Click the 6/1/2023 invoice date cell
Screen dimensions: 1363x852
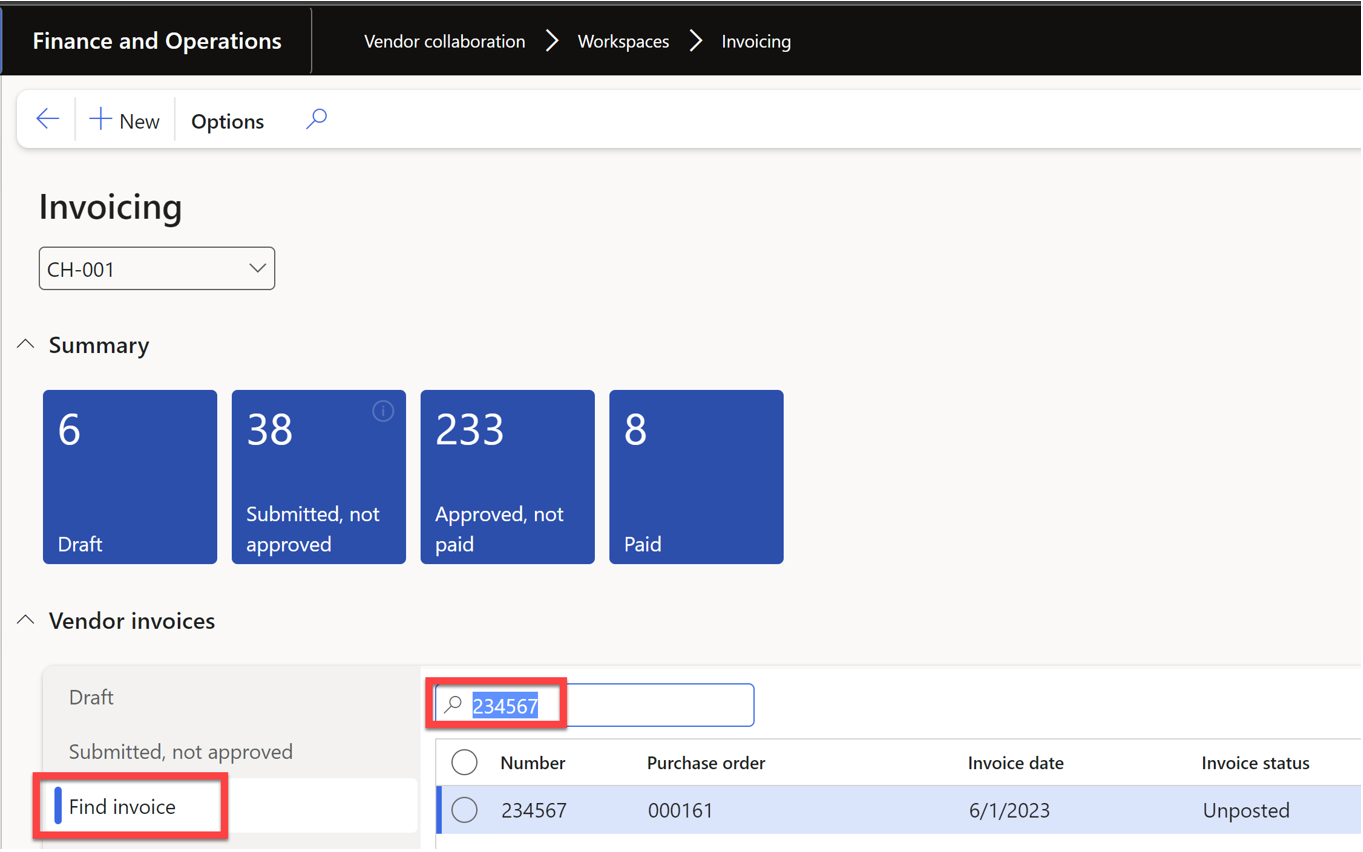[1009, 810]
